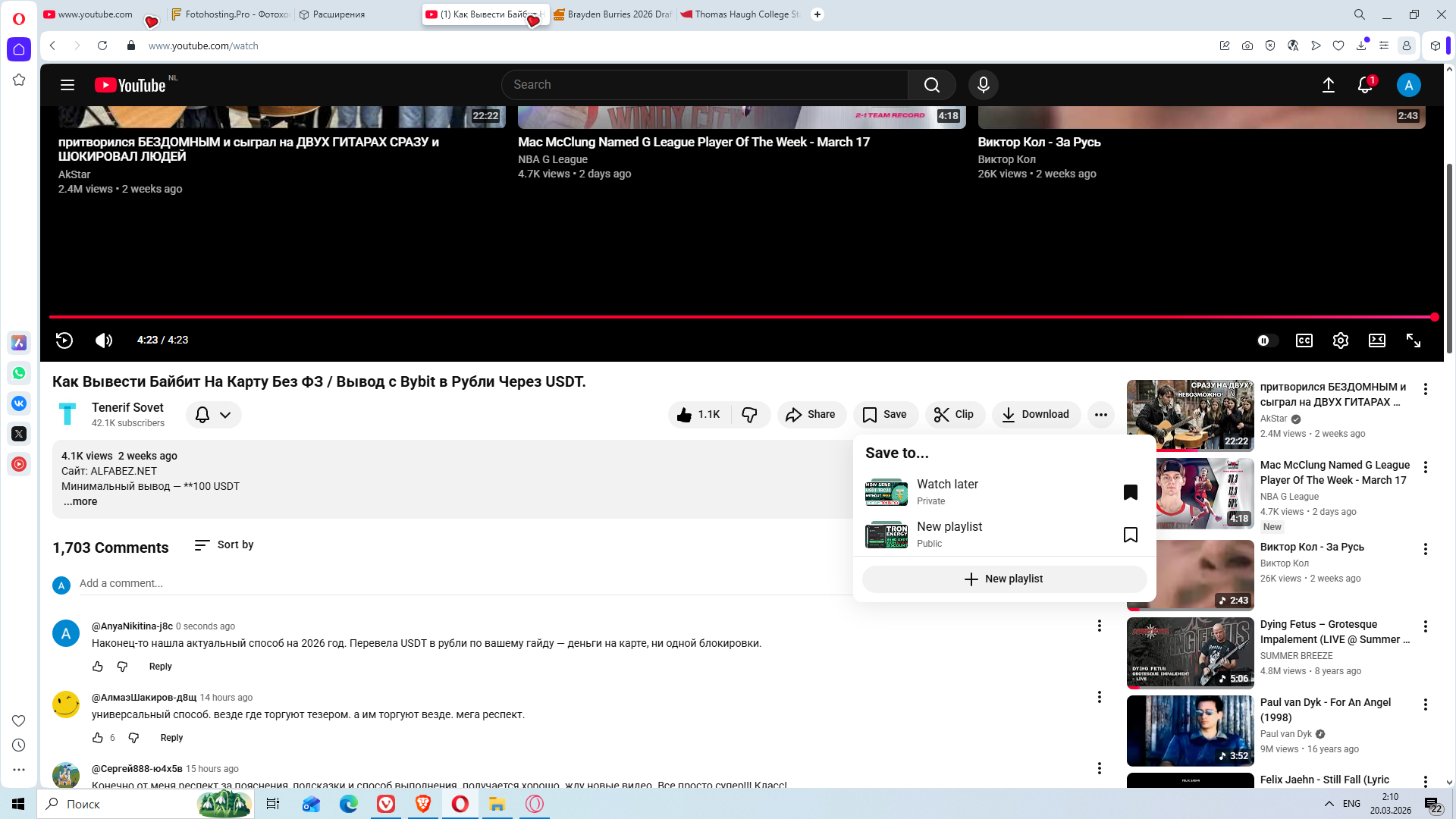Toggle closed captions CC button

1304,340
